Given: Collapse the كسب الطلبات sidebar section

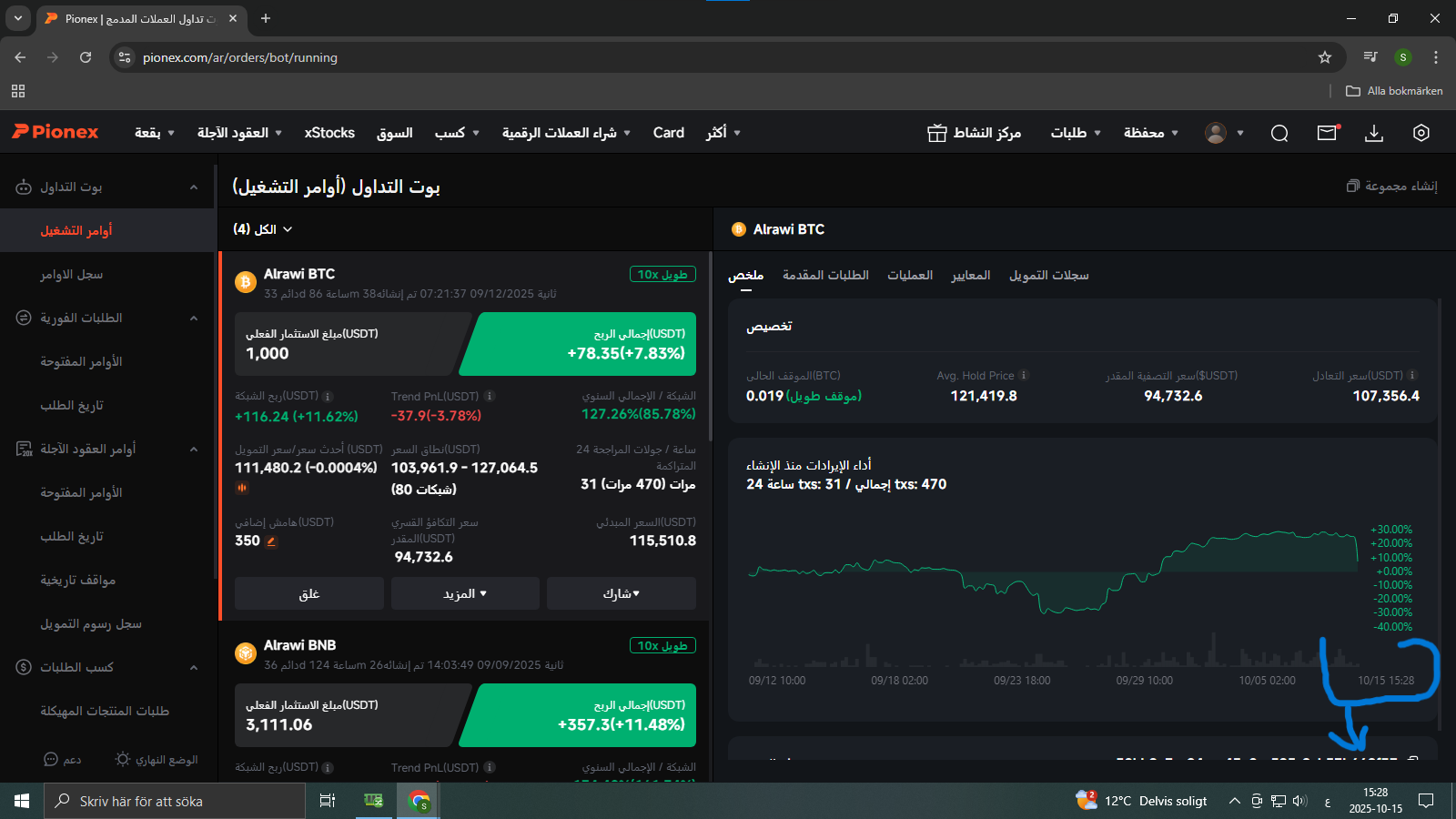Looking at the screenshot, I should [194, 668].
